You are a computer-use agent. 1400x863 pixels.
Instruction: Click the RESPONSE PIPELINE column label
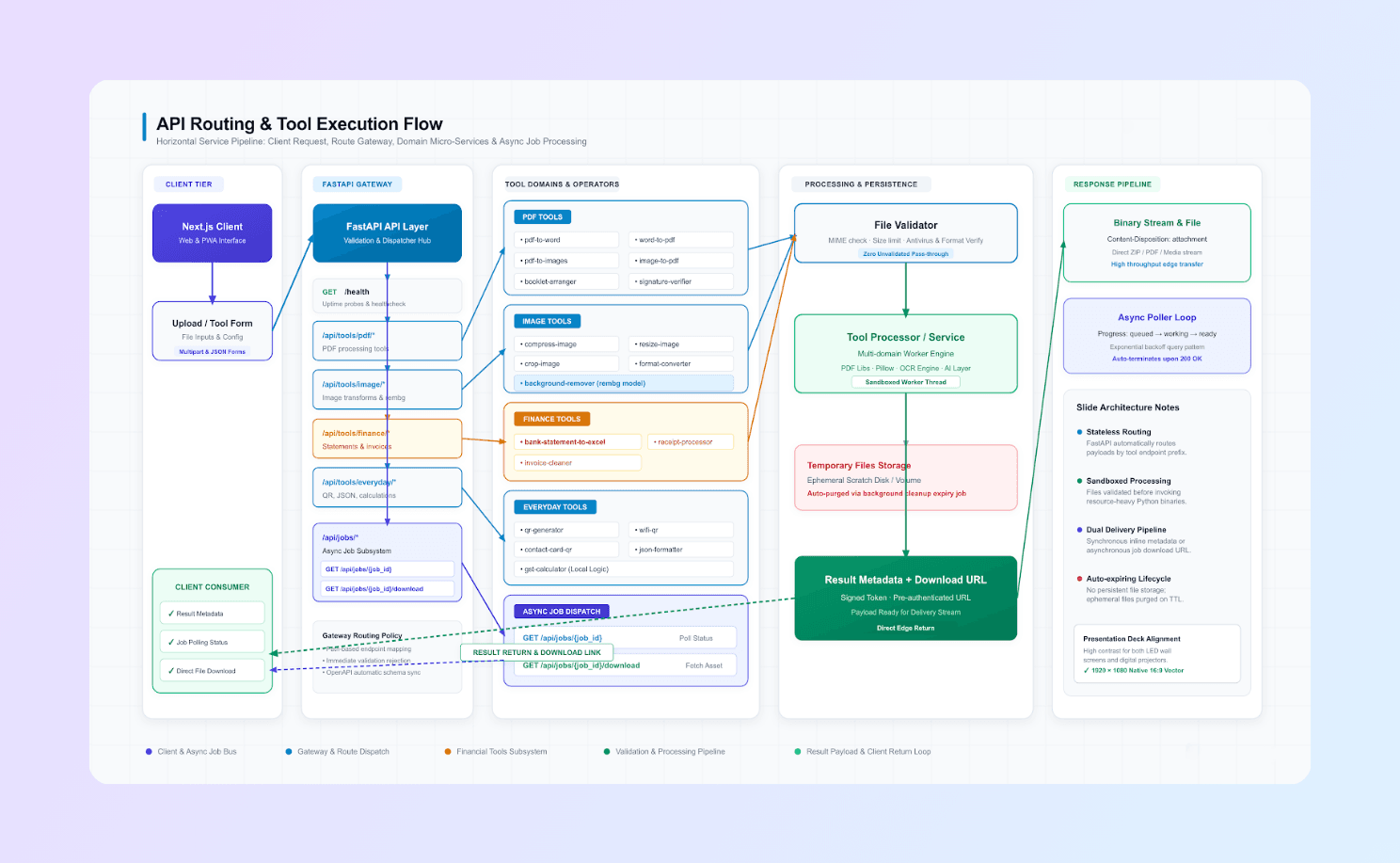1112,184
